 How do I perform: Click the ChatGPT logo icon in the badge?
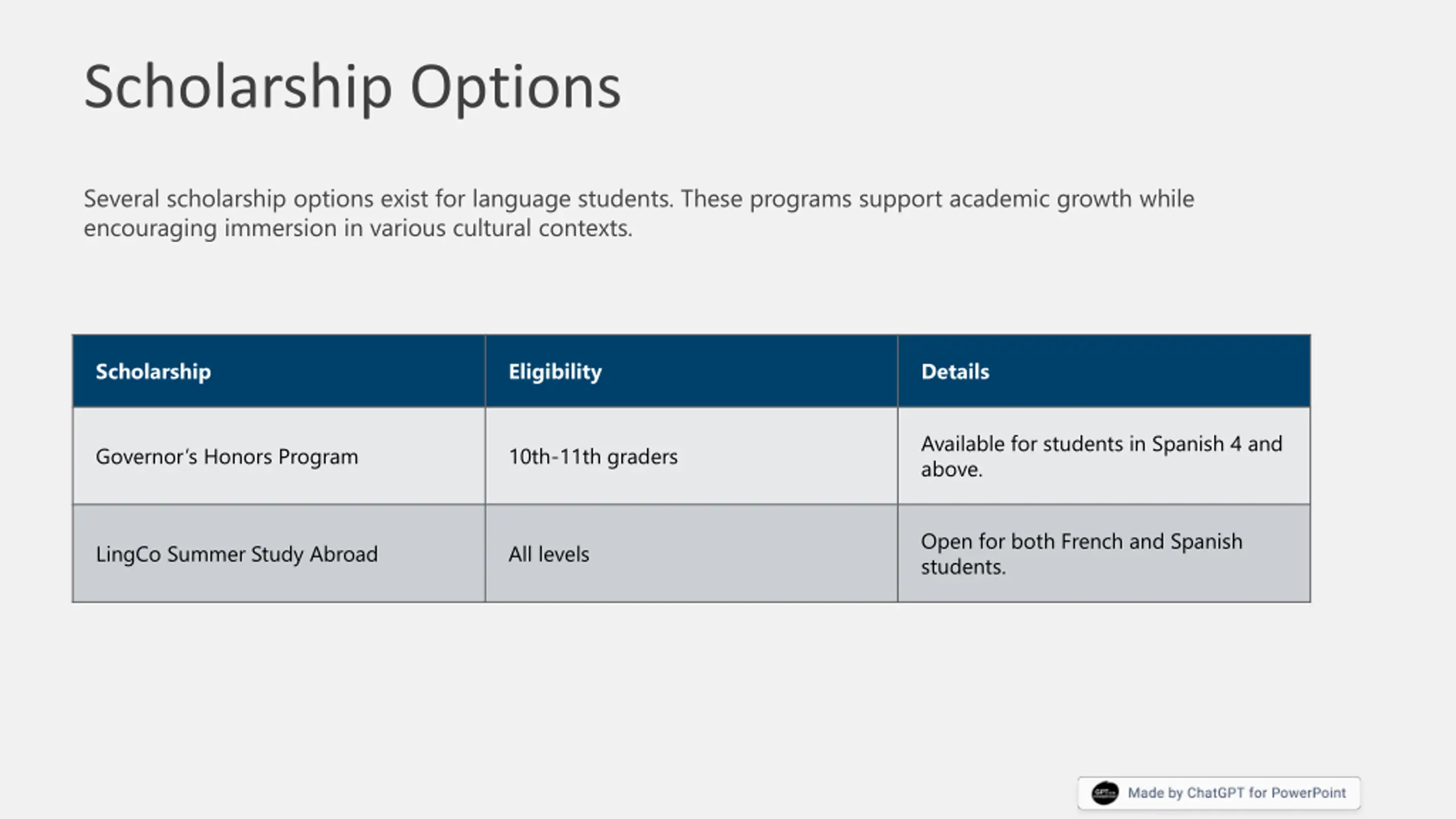tap(1105, 793)
